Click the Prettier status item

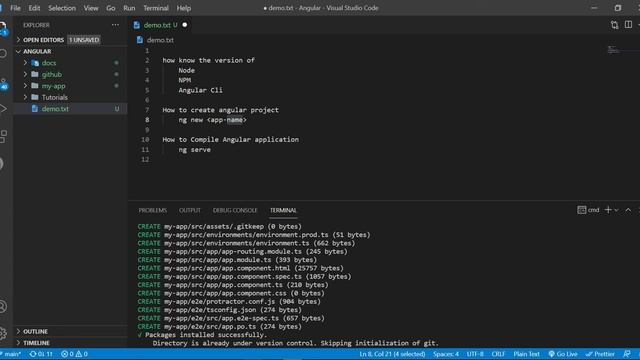click(x=600, y=354)
